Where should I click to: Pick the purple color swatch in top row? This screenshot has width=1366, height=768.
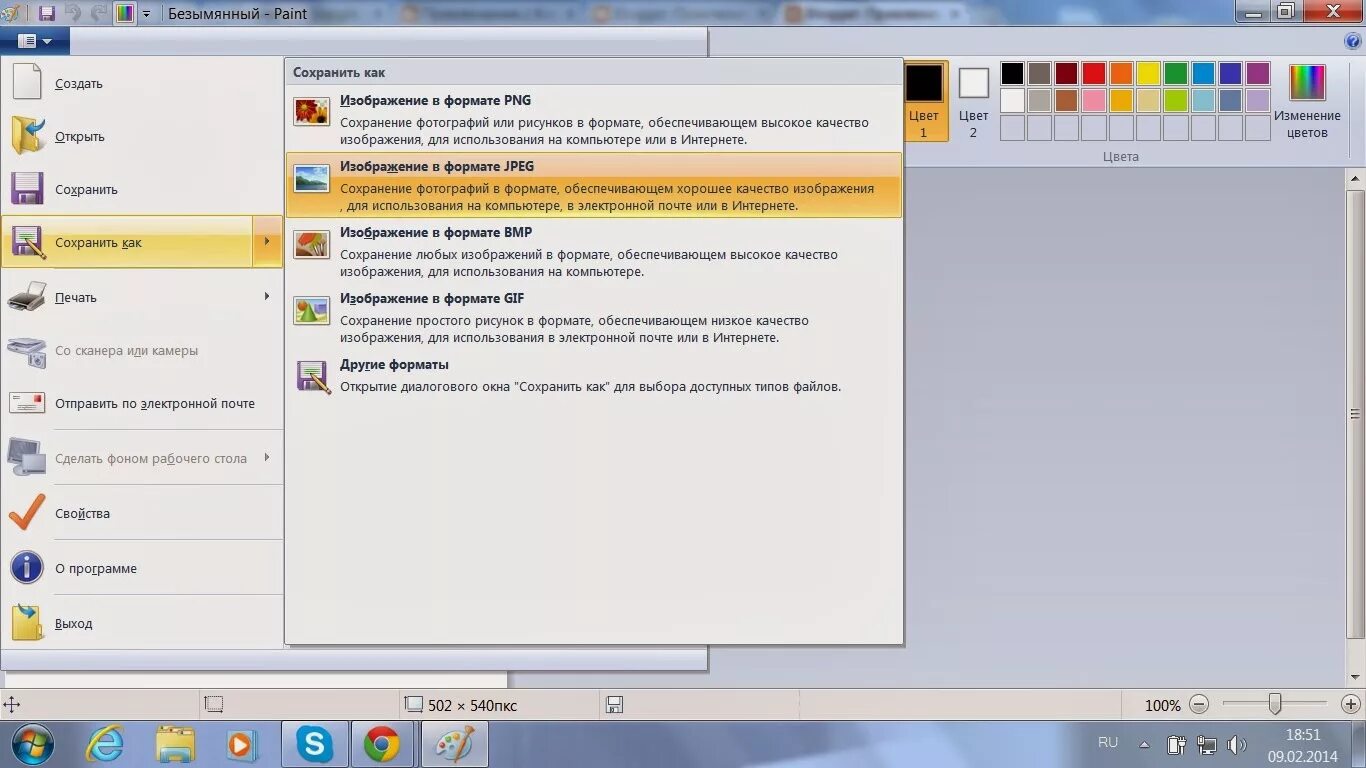1258,73
